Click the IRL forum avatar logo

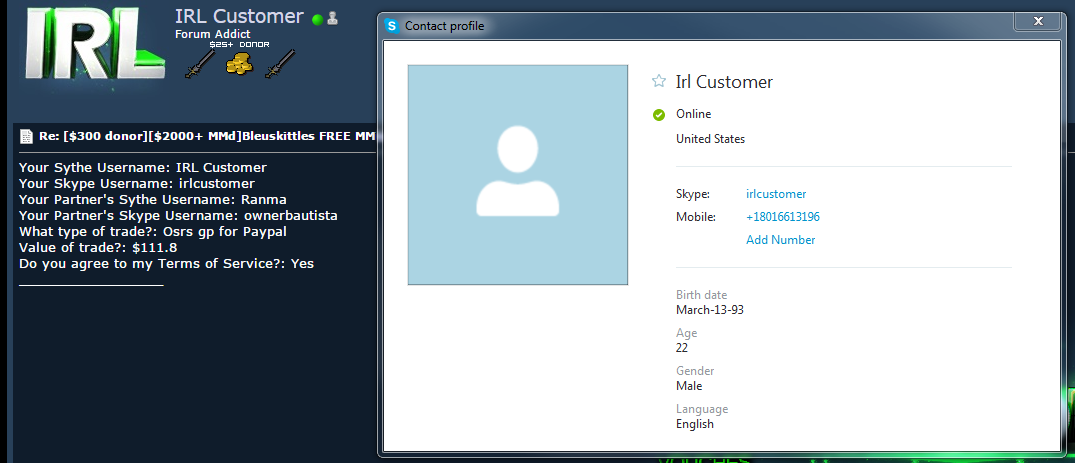(95, 43)
